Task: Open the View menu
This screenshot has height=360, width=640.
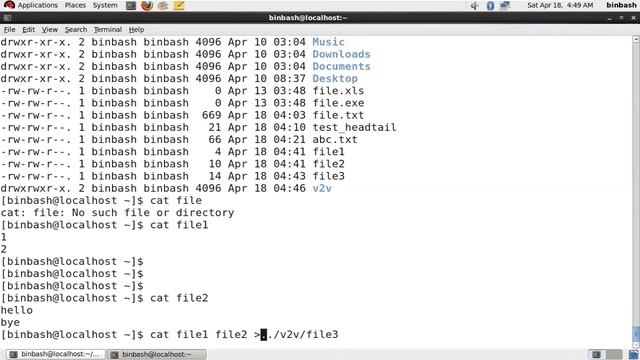Action: pyautogui.click(x=49, y=29)
